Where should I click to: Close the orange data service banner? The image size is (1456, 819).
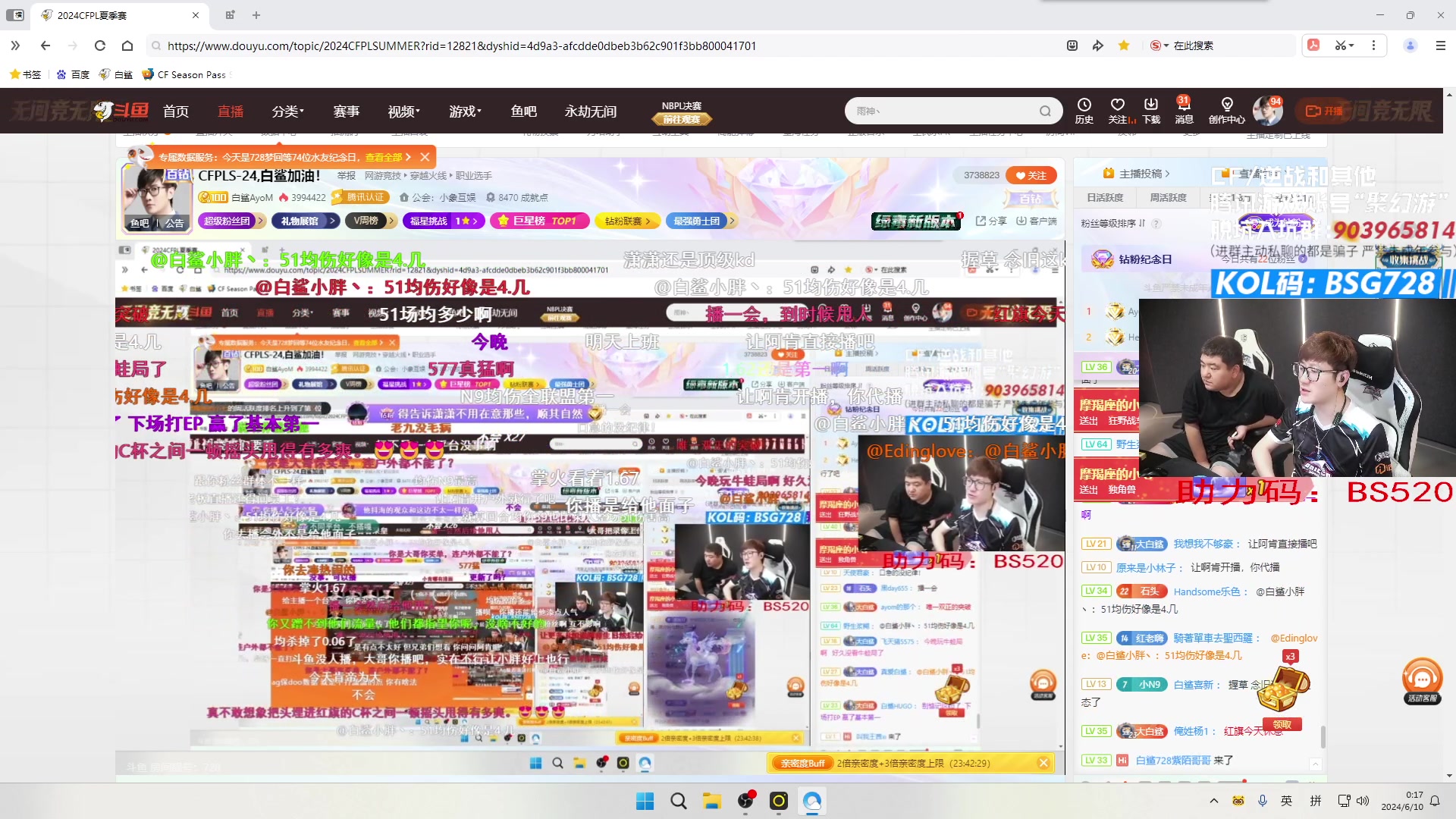coord(425,157)
